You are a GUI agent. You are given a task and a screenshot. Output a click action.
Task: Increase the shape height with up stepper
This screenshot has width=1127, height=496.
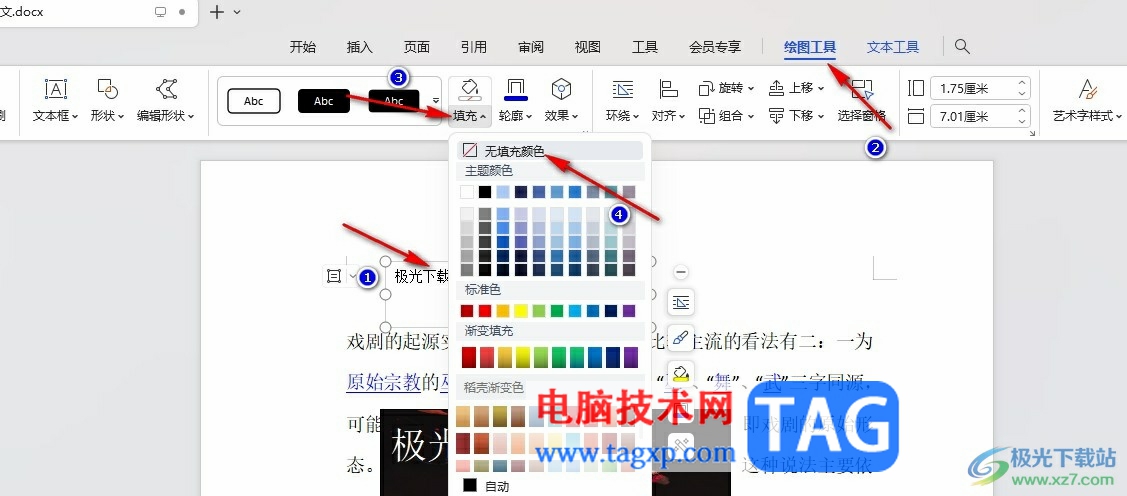point(1022,83)
